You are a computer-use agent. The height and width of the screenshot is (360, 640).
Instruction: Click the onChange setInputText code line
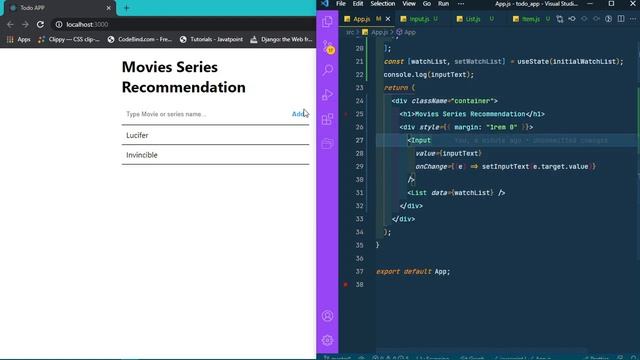click(505, 167)
